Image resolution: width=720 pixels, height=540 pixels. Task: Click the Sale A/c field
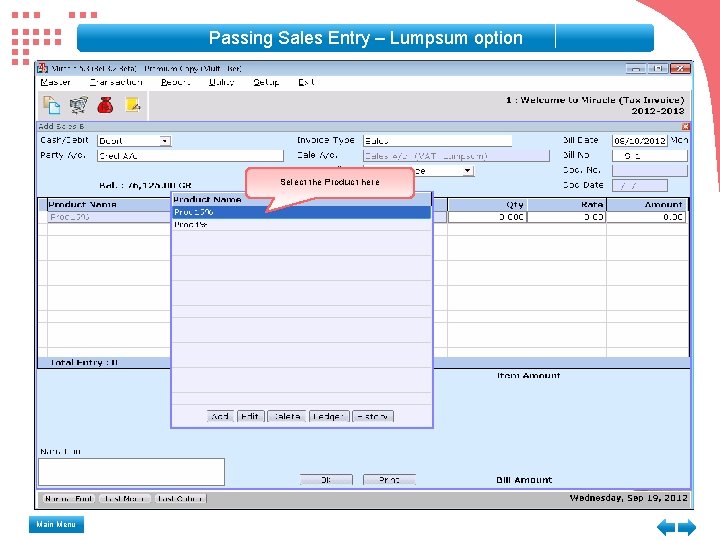456,156
